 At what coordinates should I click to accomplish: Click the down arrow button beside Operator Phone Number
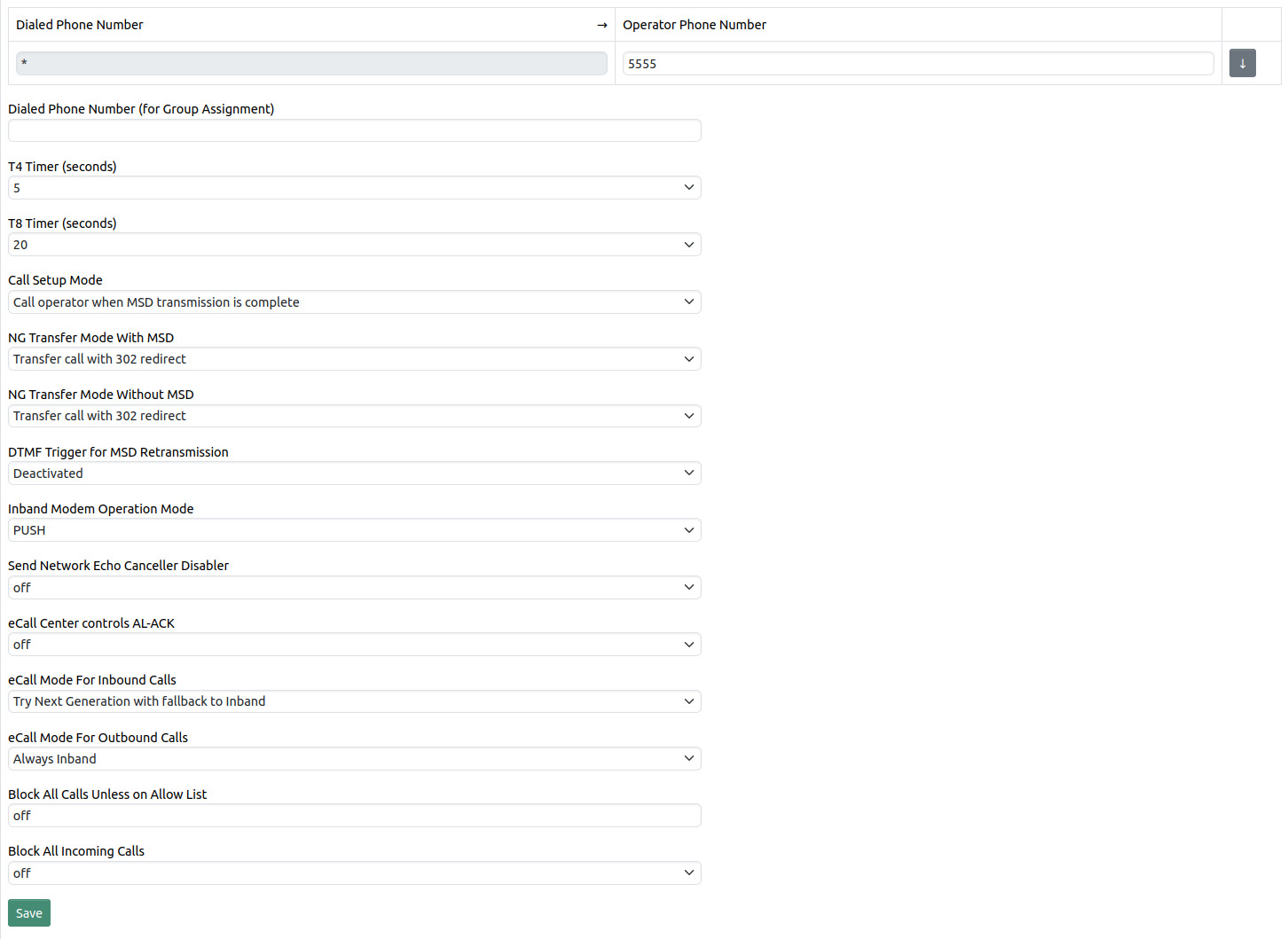click(x=1242, y=64)
